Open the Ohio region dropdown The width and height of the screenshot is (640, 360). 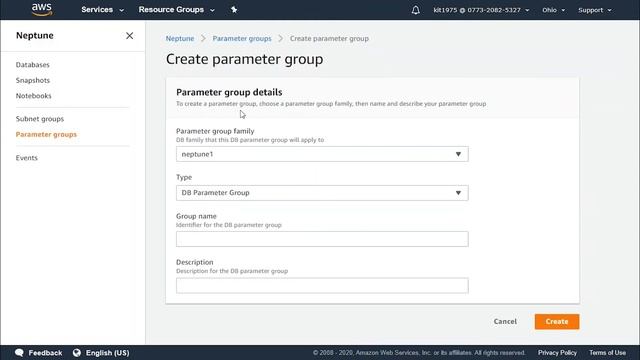coord(553,10)
